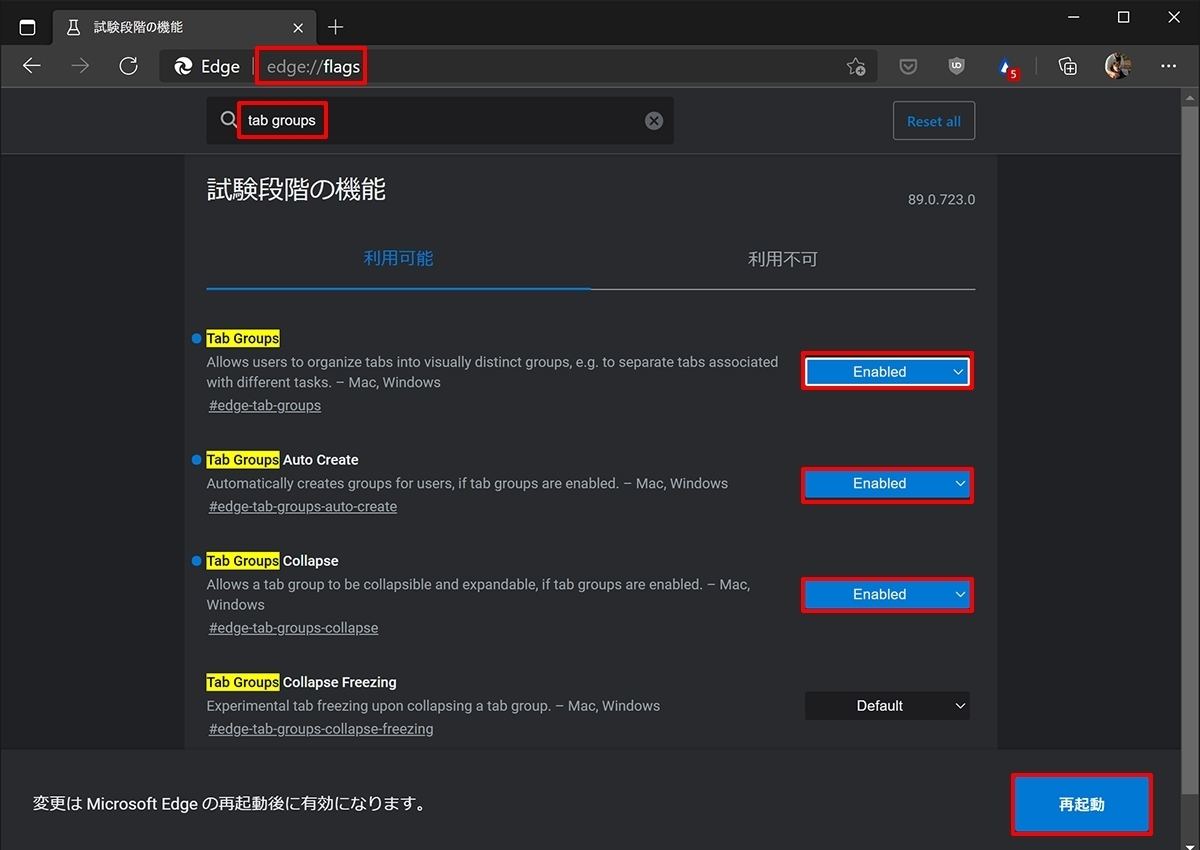The image size is (1200, 850).
Task: Focus the search box containing tab groups
Action: [440, 121]
